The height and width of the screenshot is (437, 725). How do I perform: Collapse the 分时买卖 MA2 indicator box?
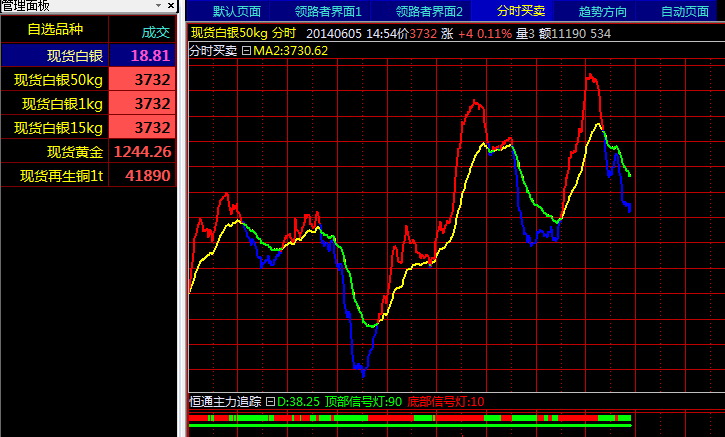246,51
